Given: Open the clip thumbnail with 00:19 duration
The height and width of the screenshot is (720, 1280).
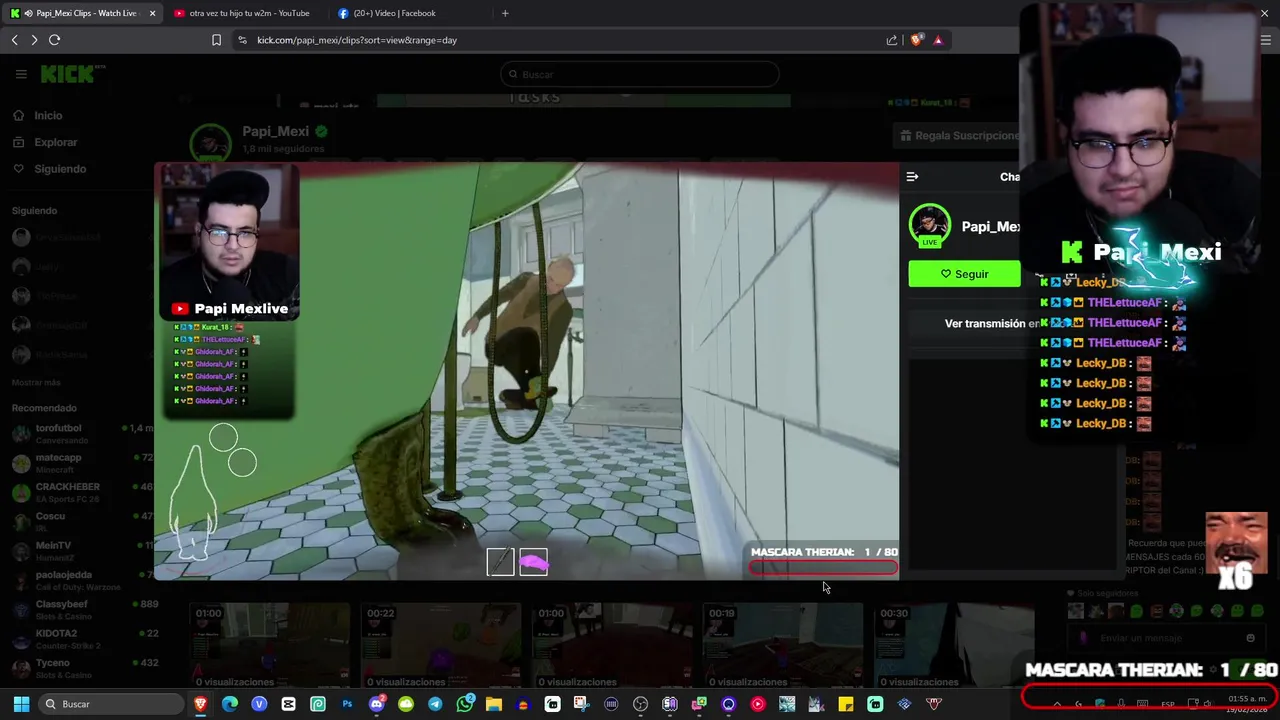Looking at the screenshot, I should click(x=782, y=645).
